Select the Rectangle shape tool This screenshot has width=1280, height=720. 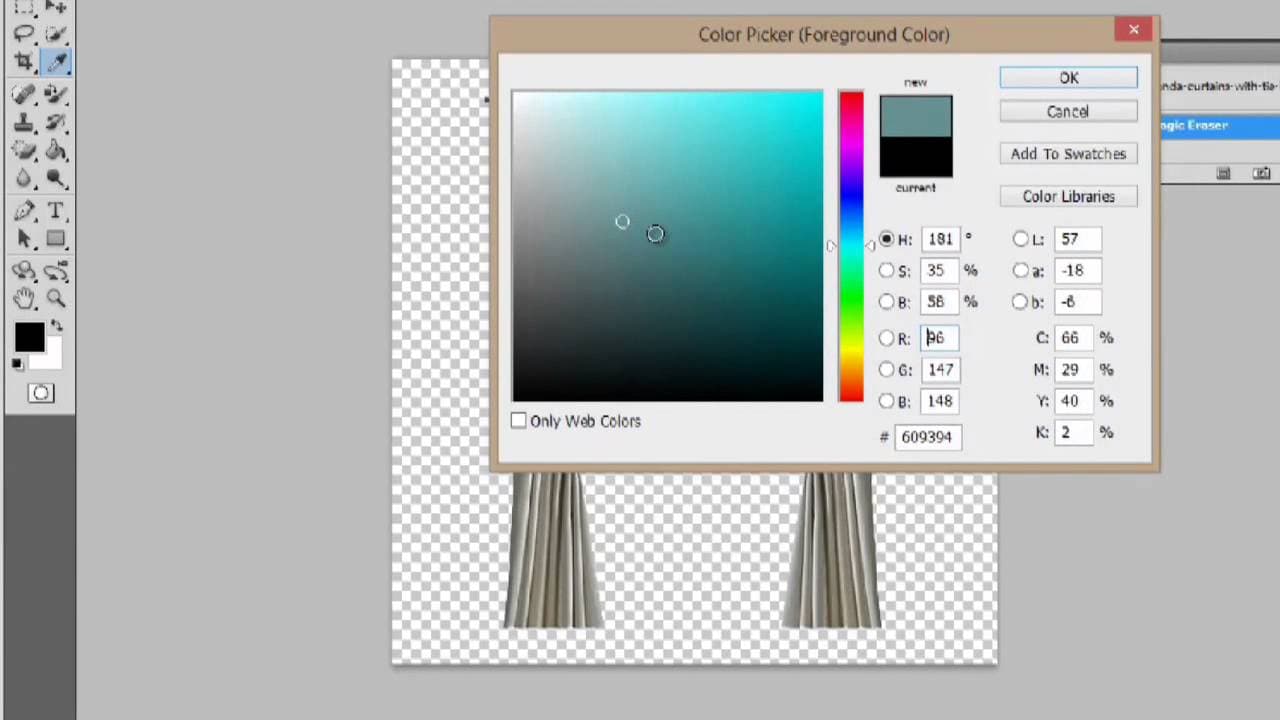tap(56, 239)
